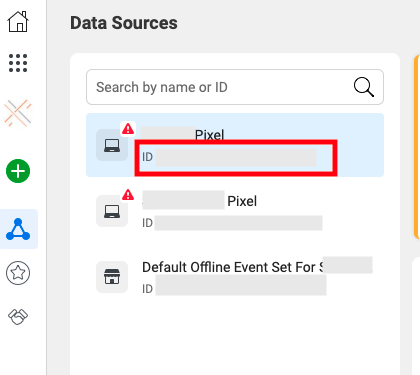The image size is (420, 375).
Task: Click the store icon for Offline Event Set
Action: 112,277
